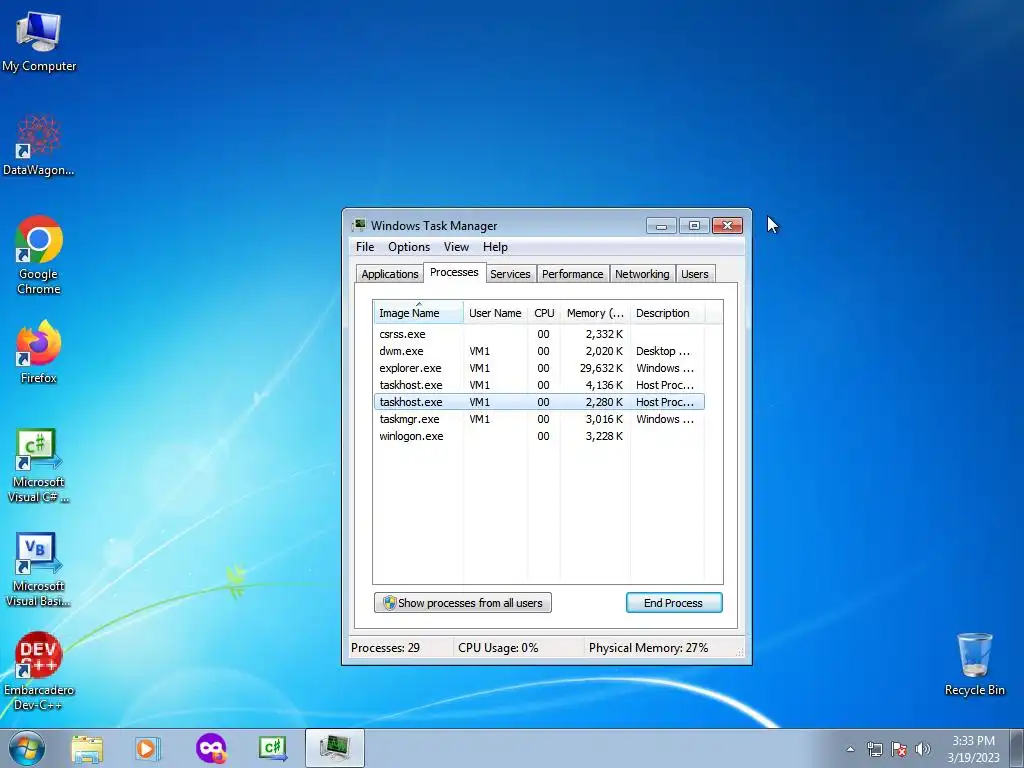Open the Visual C# taskbar icon
This screenshot has width=1024, height=768.
coord(272,748)
